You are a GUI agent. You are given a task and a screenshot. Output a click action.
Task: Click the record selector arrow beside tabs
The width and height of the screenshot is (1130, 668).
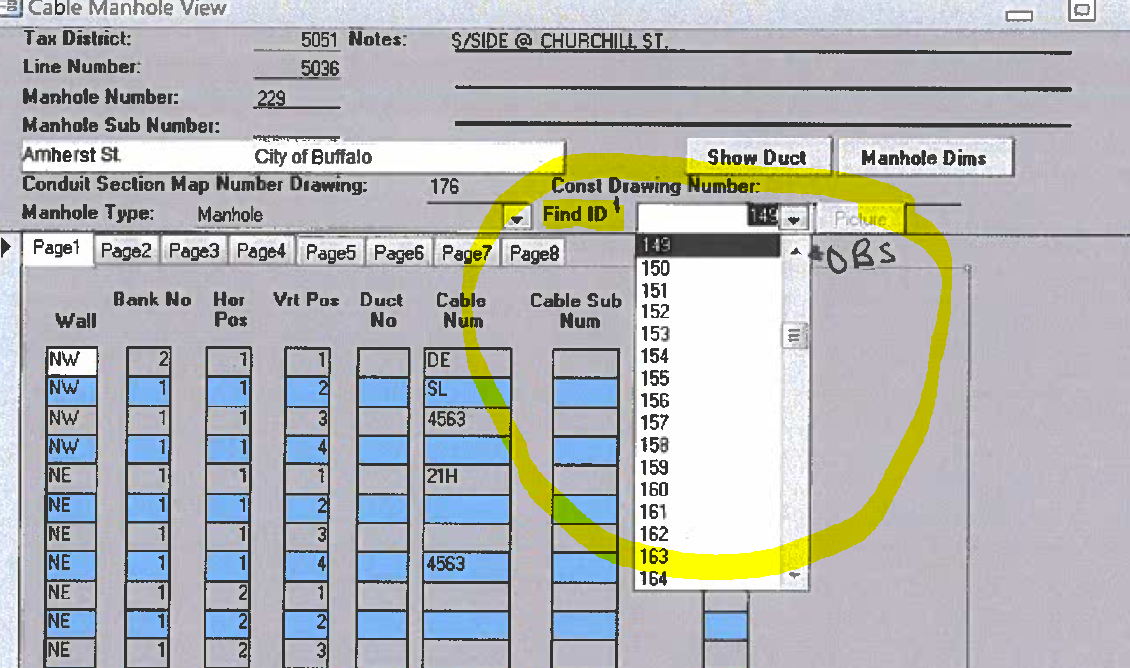pyautogui.click(x=6, y=248)
